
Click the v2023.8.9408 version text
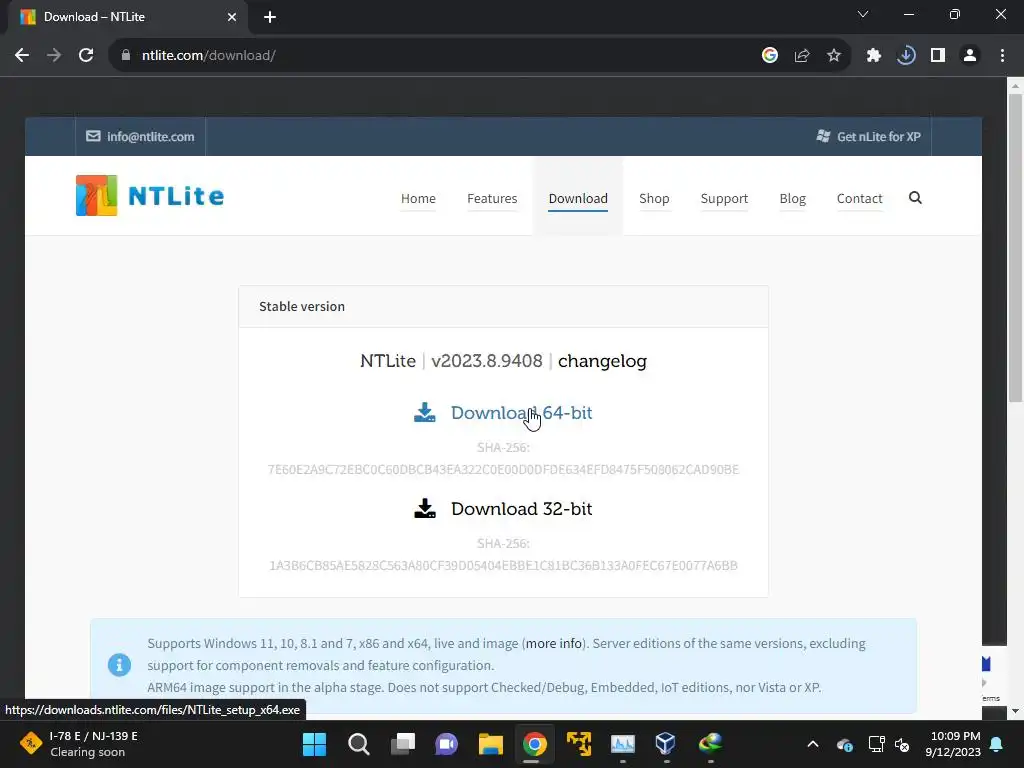pyautogui.click(x=487, y=361)
